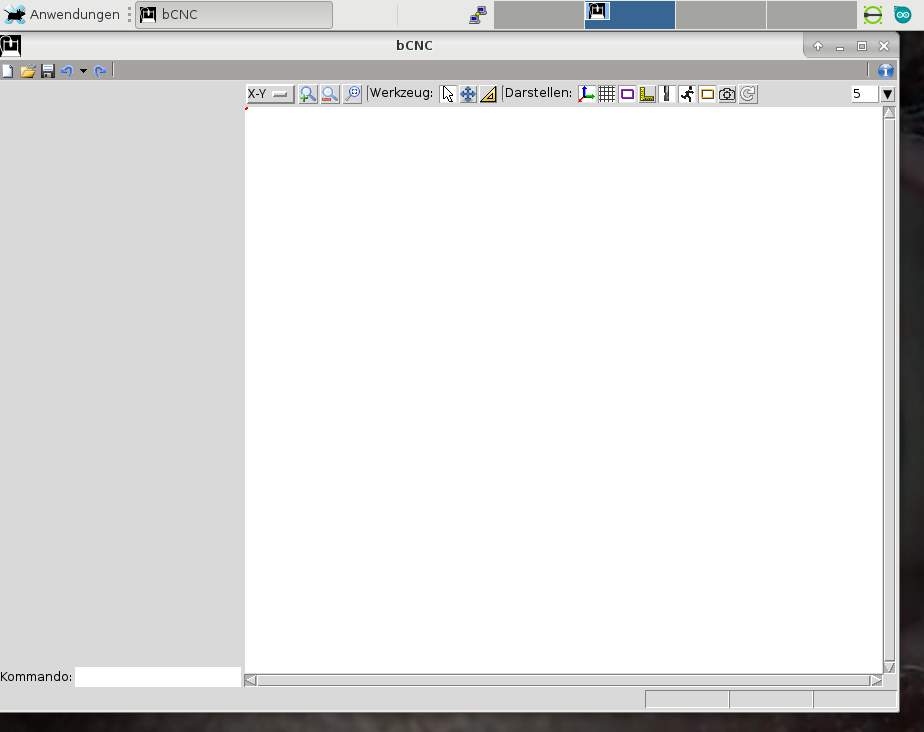The width and height of the screenshot is (924, 732).
Task: Toggle rapid motion display (running figure)
Action: [687, 94]
